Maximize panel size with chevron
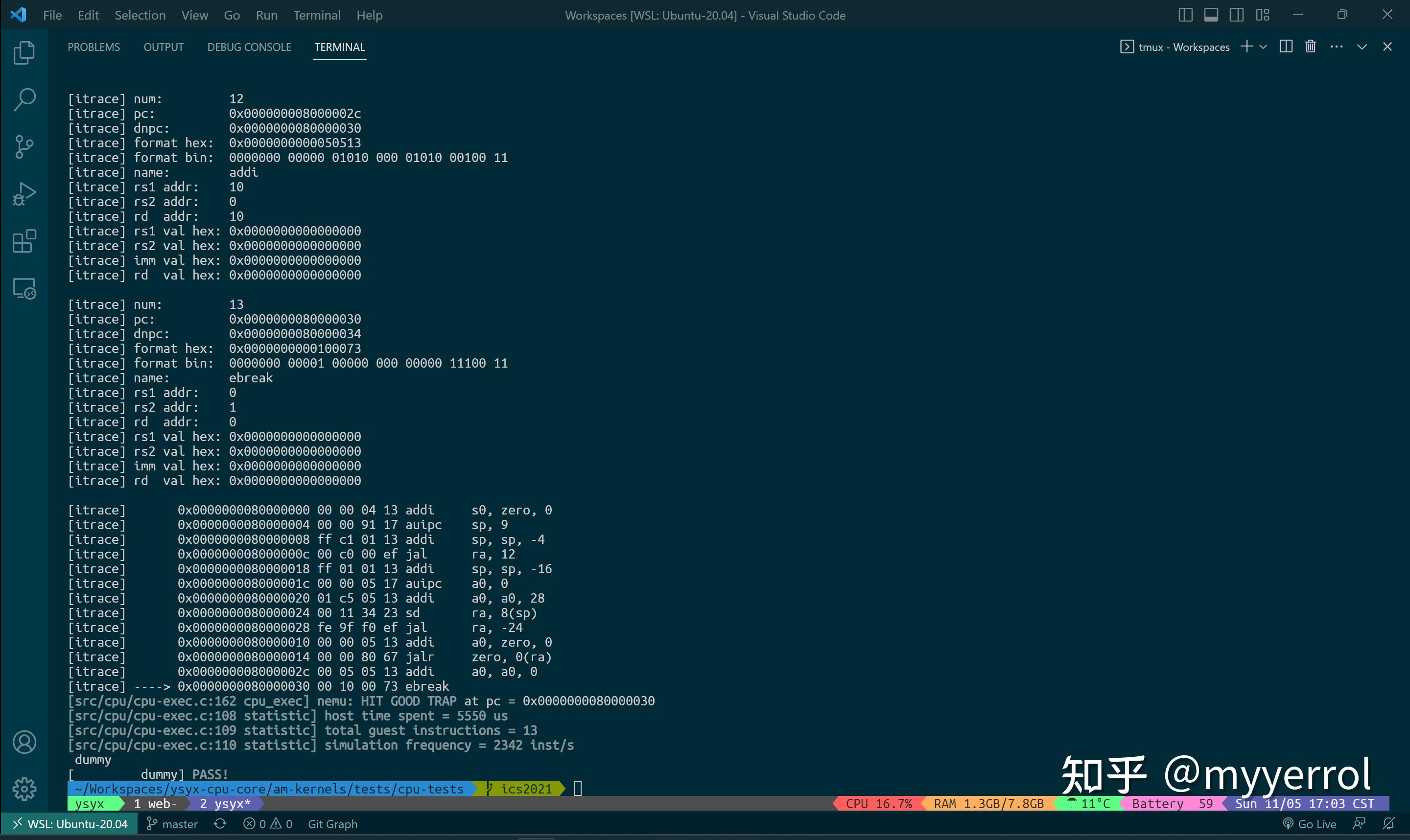Image resolution: width=1410 pixels, height=840 pixels. 1362,47
